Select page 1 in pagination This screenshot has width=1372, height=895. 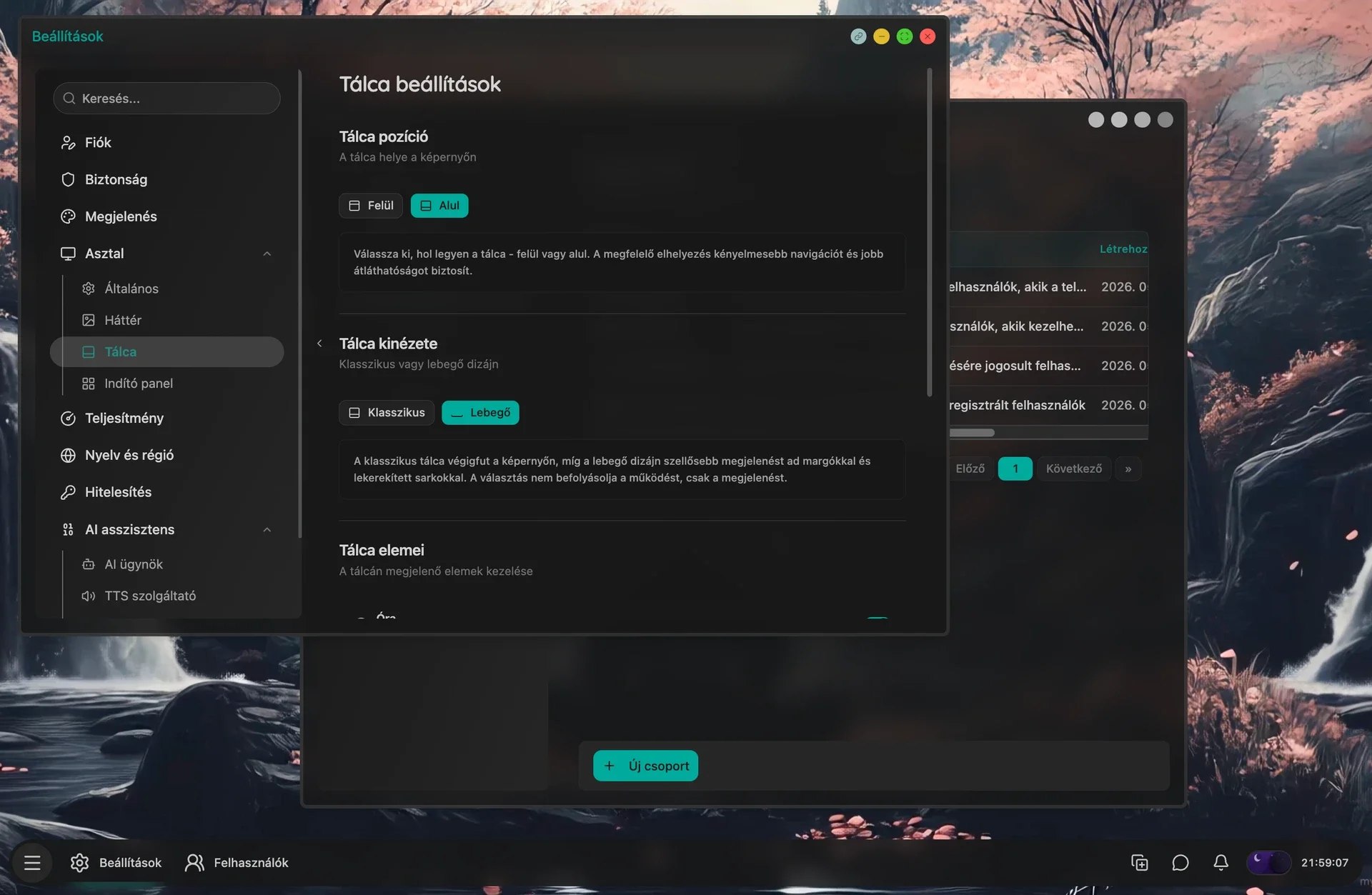point(1015,469)
